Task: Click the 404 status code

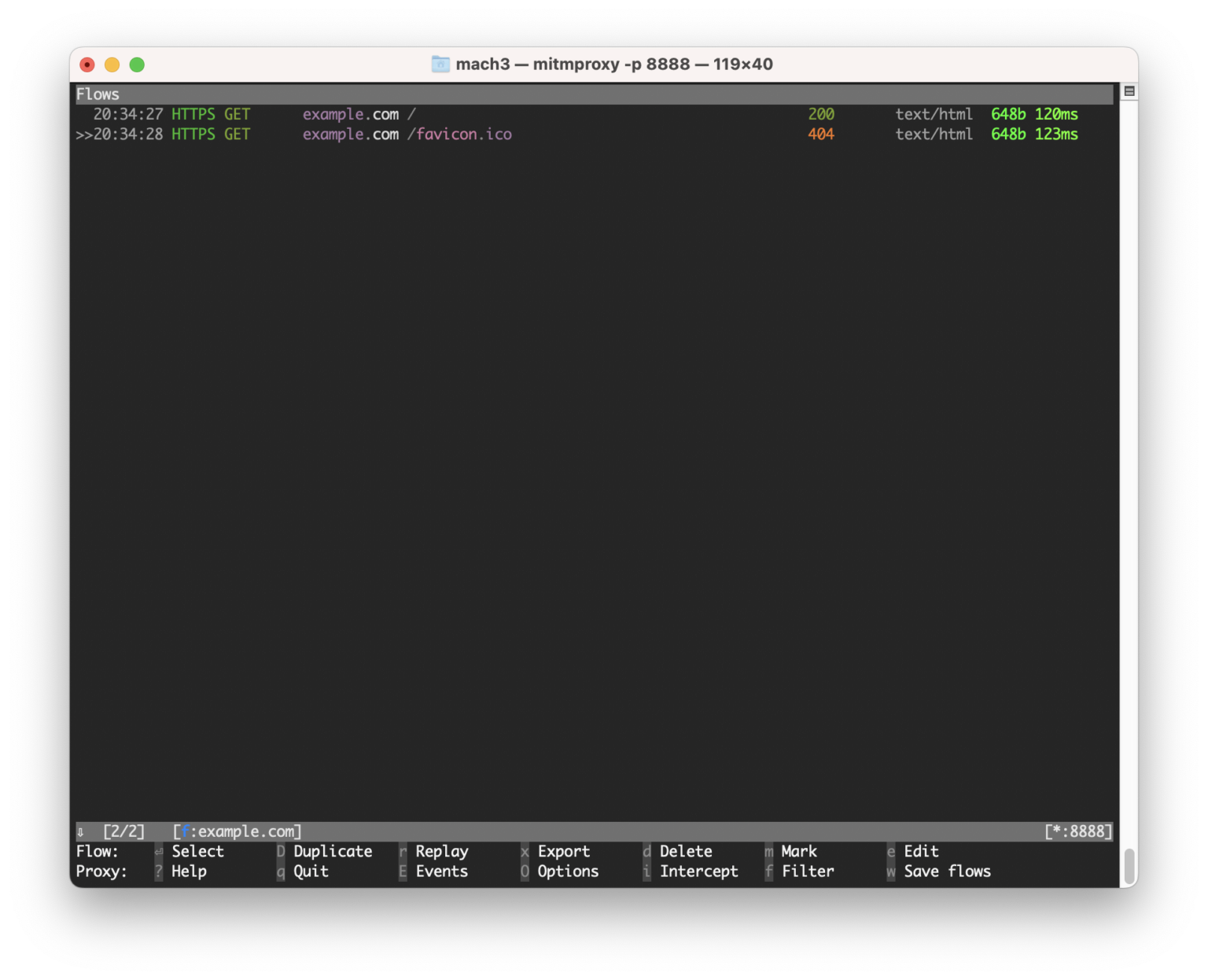Action: tap(820, 134)
